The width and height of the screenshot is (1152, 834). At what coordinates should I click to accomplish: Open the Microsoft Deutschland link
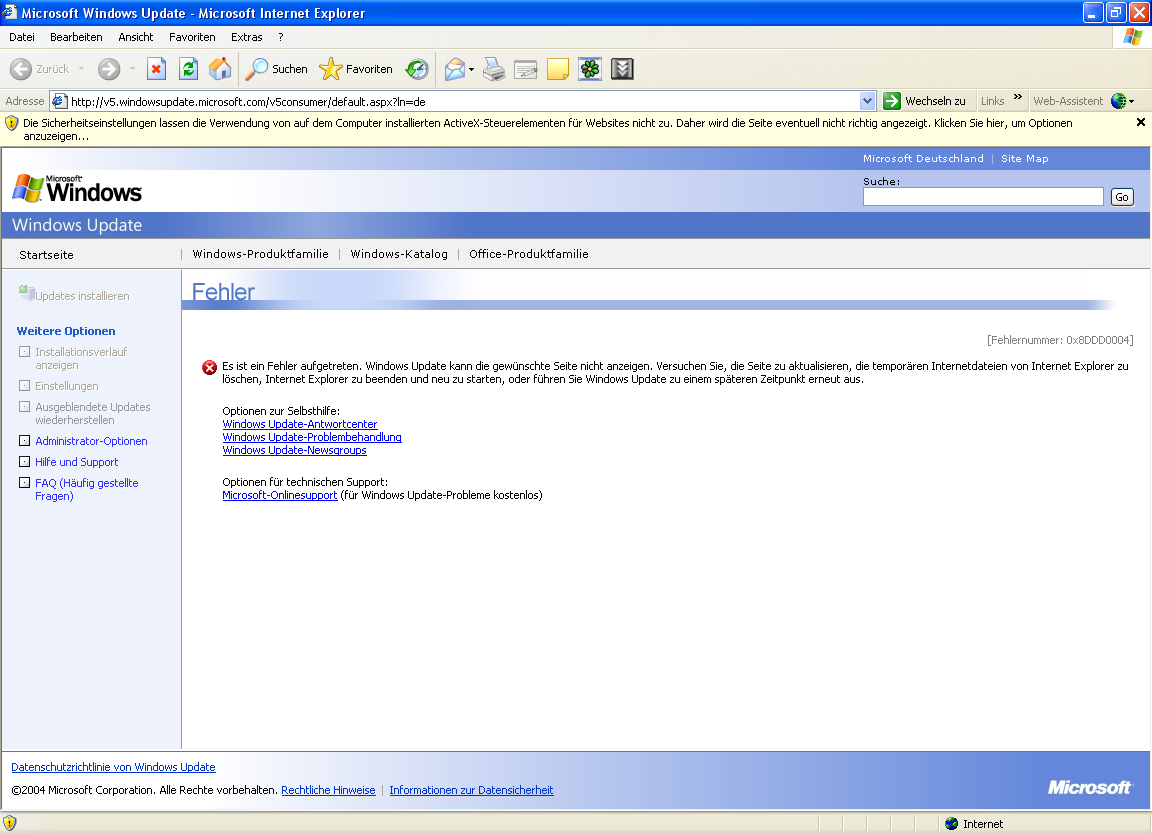[923, 159]
